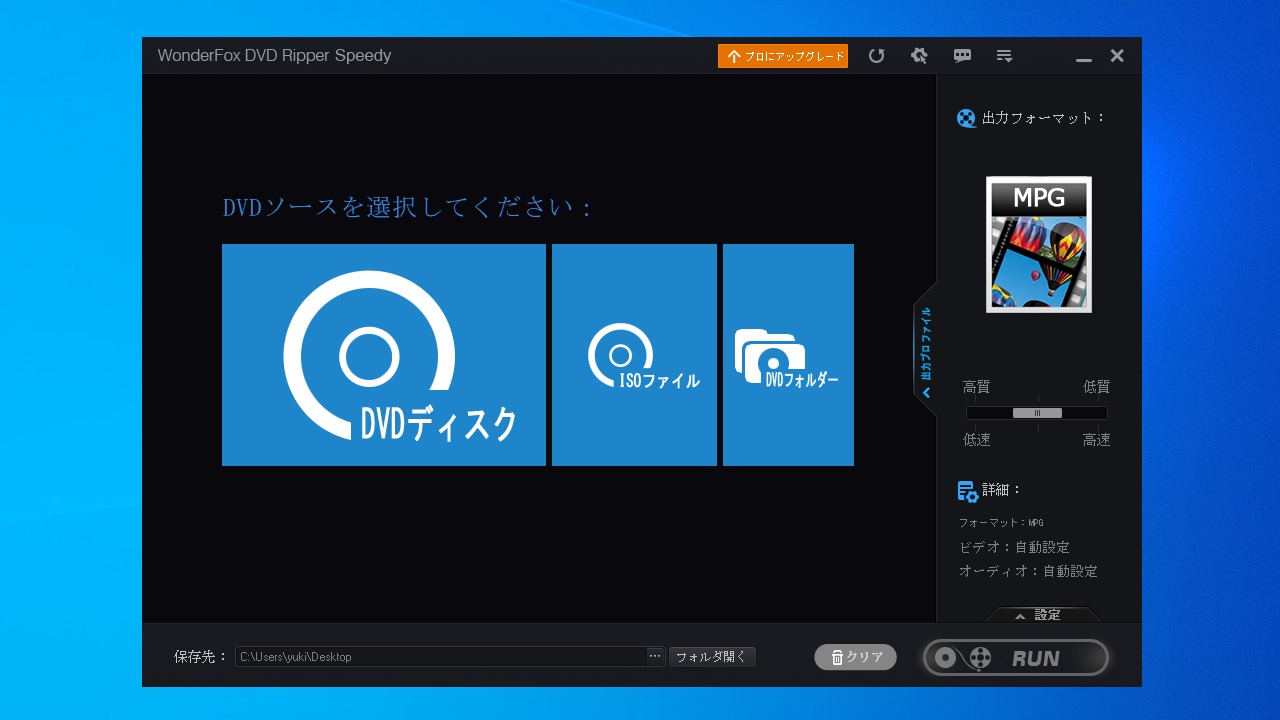Click the オーディオ：自動設定 text
The image size is (1280, 720).
click(x=1028, y=571)
